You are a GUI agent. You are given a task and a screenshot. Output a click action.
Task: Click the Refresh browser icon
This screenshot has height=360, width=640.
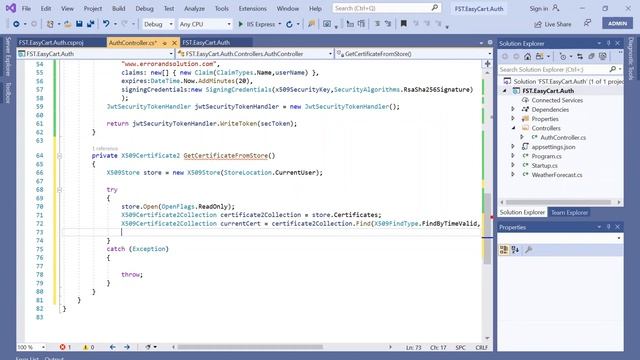(289, 24)
